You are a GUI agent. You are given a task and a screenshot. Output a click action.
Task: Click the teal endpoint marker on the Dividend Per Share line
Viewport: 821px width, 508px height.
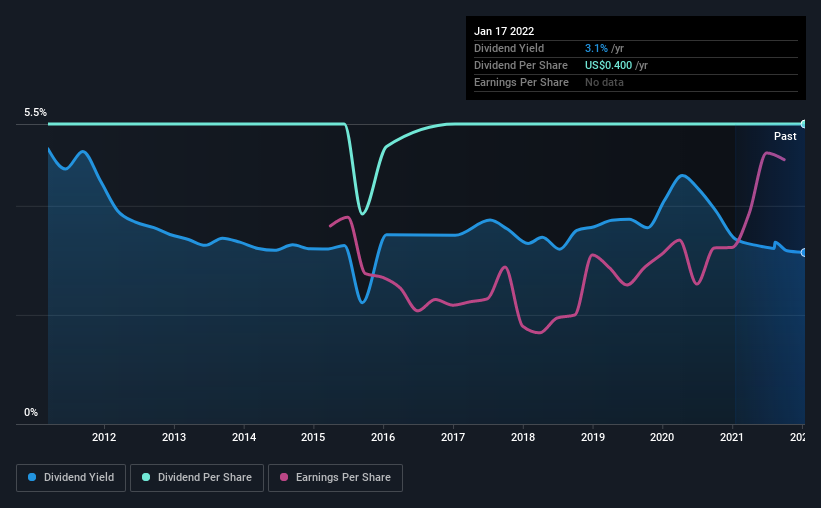pyautogui.click(x=803, y=124)
